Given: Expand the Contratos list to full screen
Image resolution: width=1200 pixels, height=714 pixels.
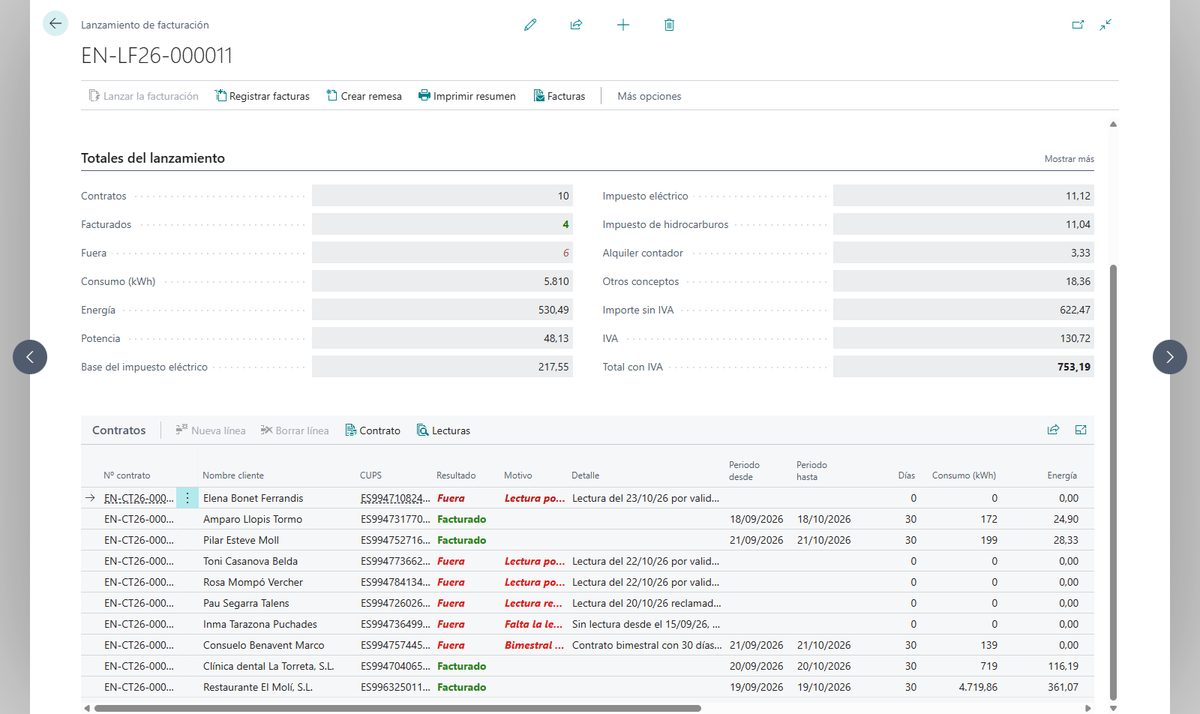Looking at the screenshot, I should coord(1081,430).
